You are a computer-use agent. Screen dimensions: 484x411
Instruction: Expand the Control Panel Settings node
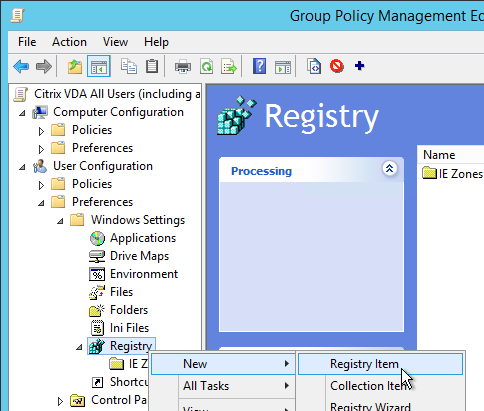(x=60, y=401)
